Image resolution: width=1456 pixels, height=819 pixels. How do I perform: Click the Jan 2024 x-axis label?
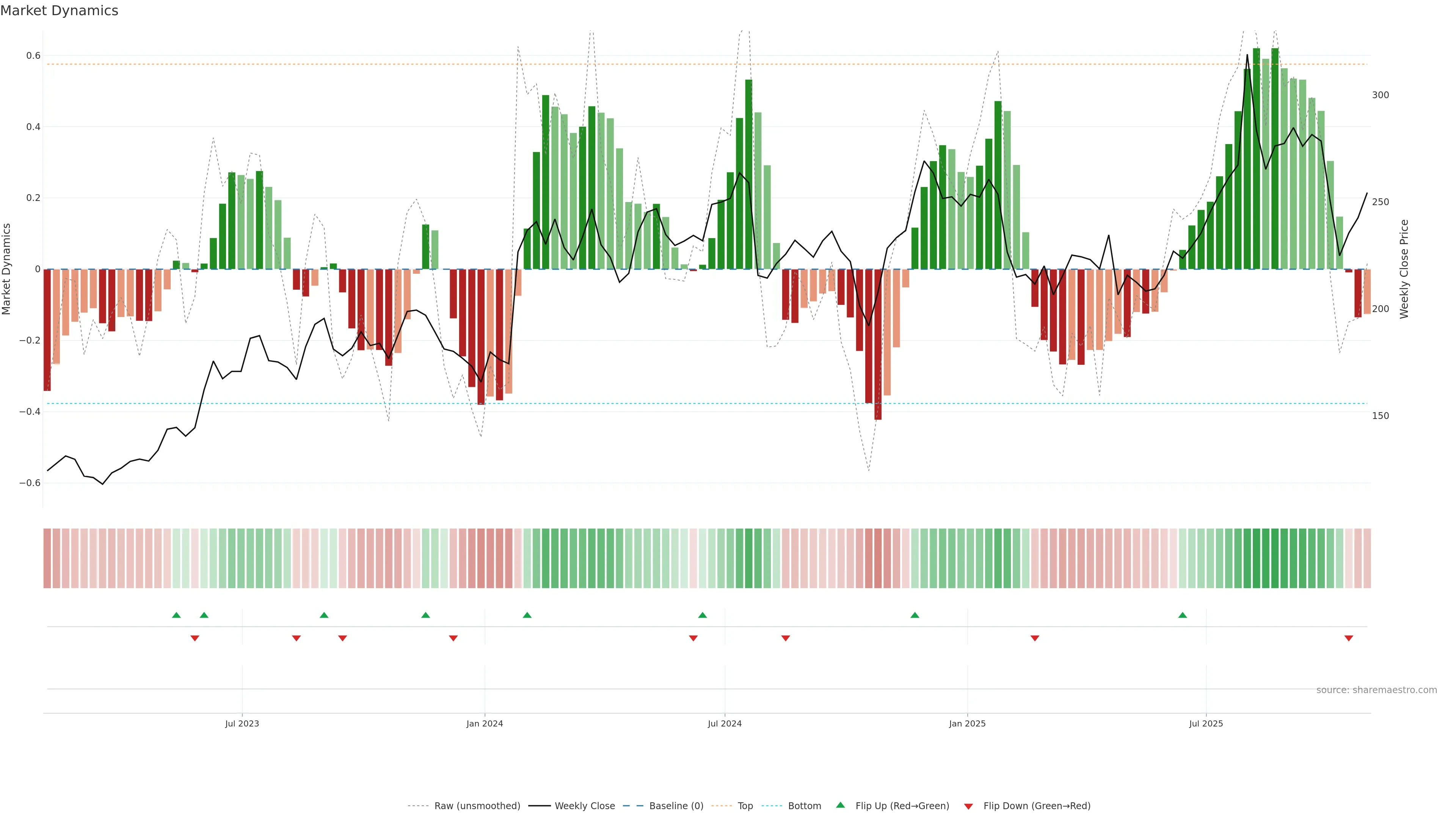click(x=485, y=723)
